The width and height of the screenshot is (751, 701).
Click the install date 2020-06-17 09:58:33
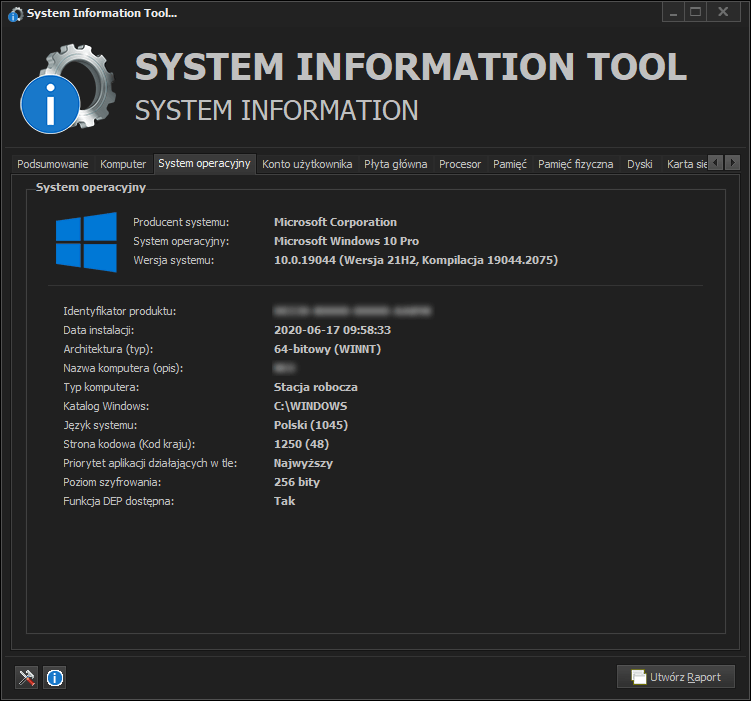(x=332, y=330)
